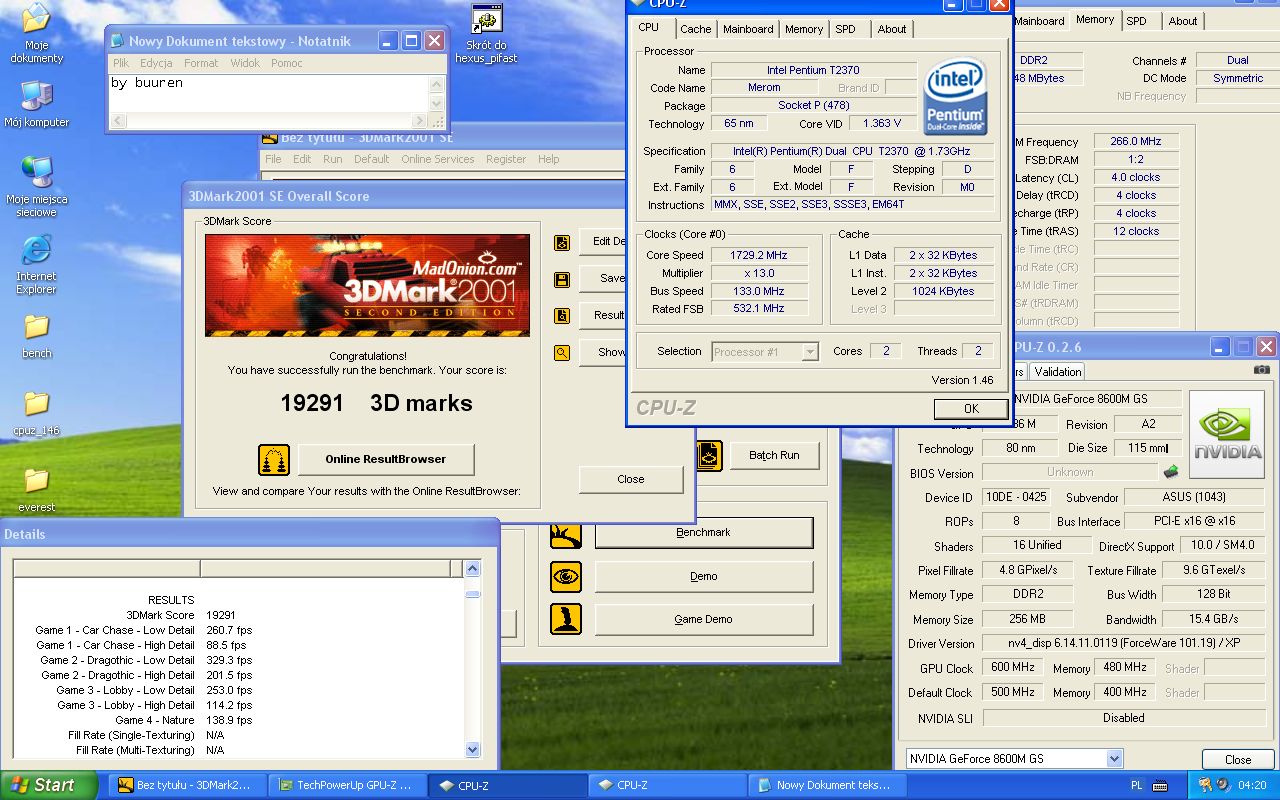Click magnifier icon beside Show button

[x=562, y=352]
